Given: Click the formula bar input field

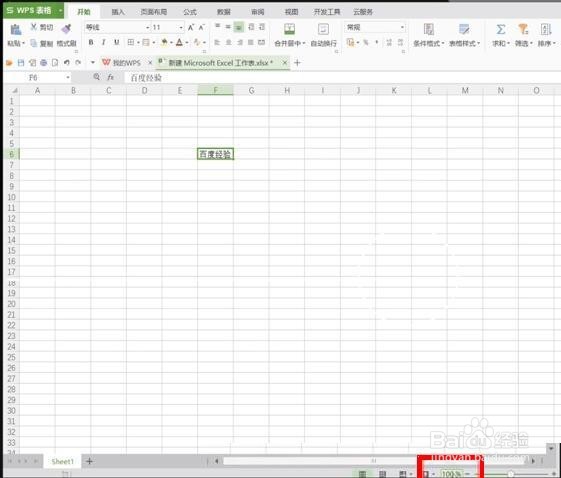Looking at the screenshot, I should point(342,78).
